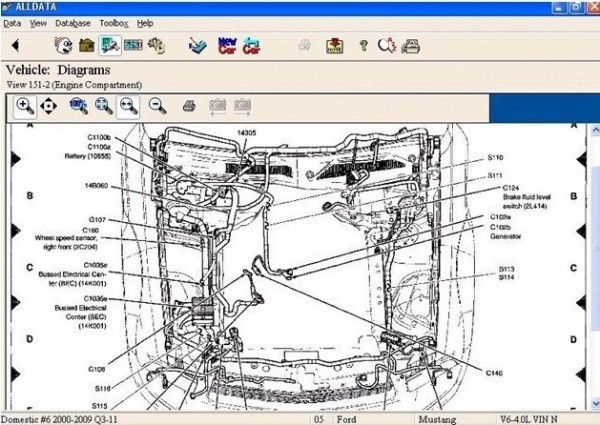Click the Zoom Out magnifier icon
This screenshot has width=600, height=425.
(x=157, y=105)
